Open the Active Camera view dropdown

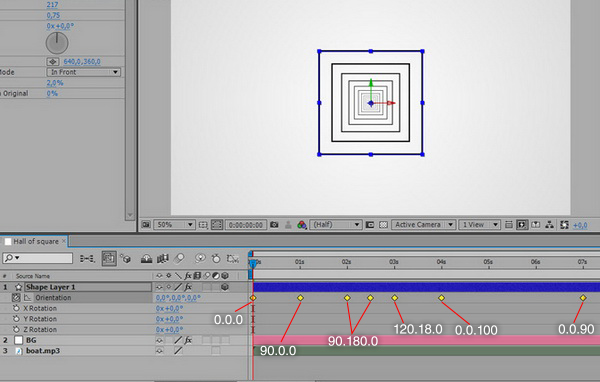tap(423, 225)
